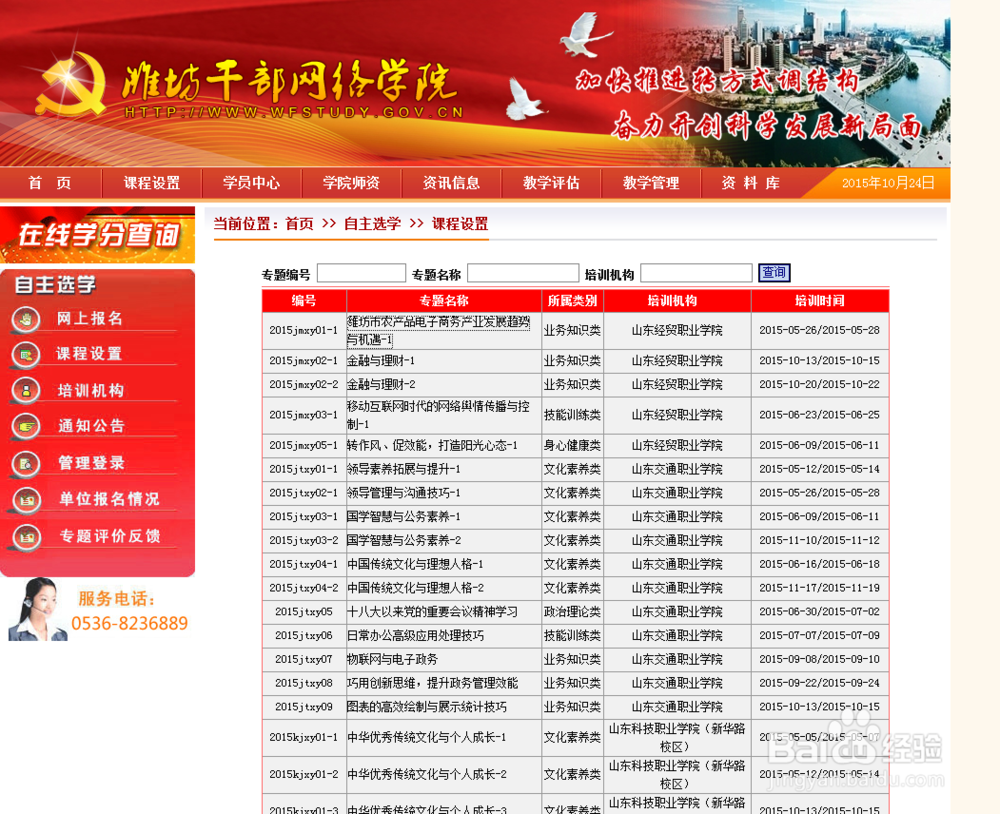Open course 中华优秀传统文化与个人成长-2
1000x814 pixels.
click(x=427, y=774)
